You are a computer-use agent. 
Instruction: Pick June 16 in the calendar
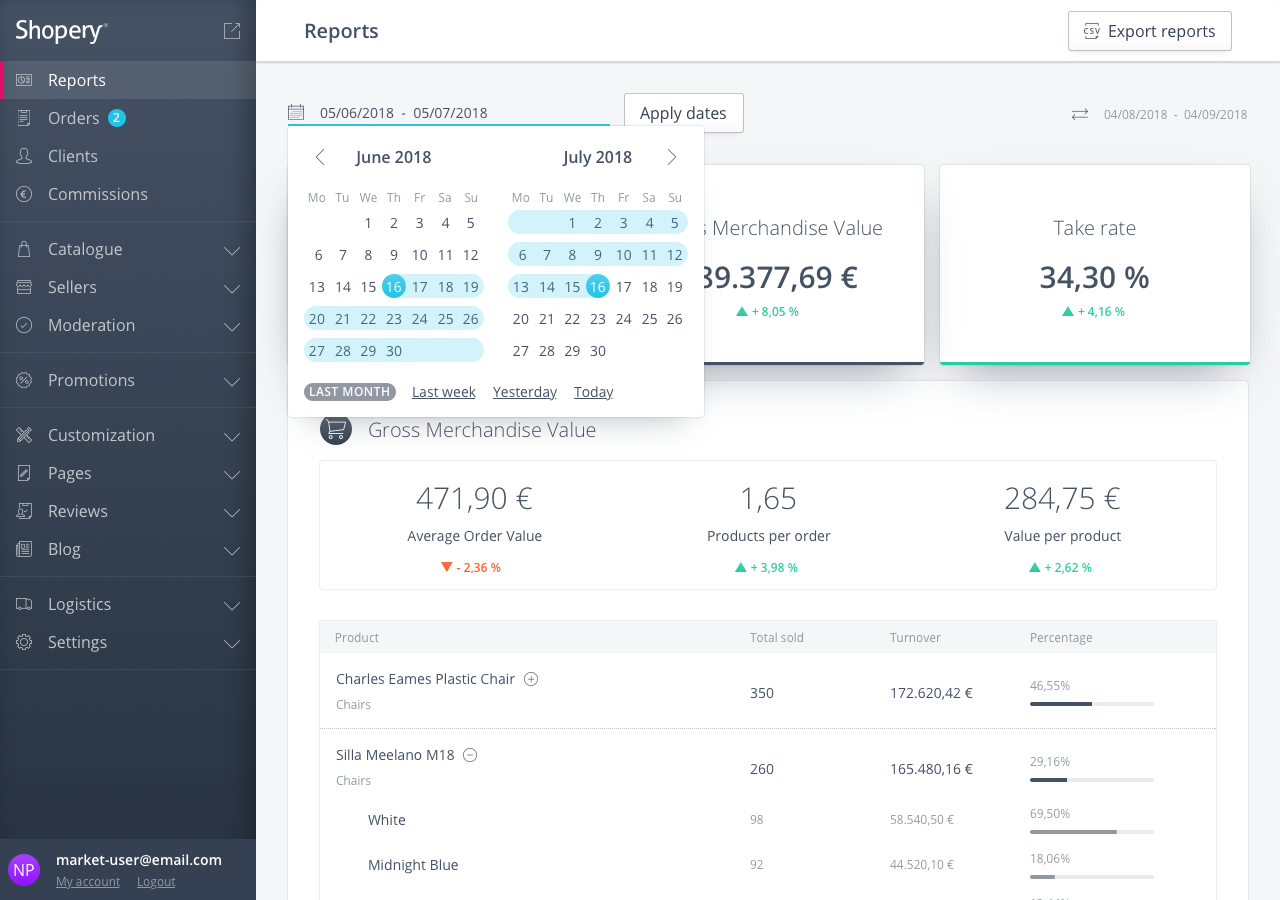click(x=394, y=287)
